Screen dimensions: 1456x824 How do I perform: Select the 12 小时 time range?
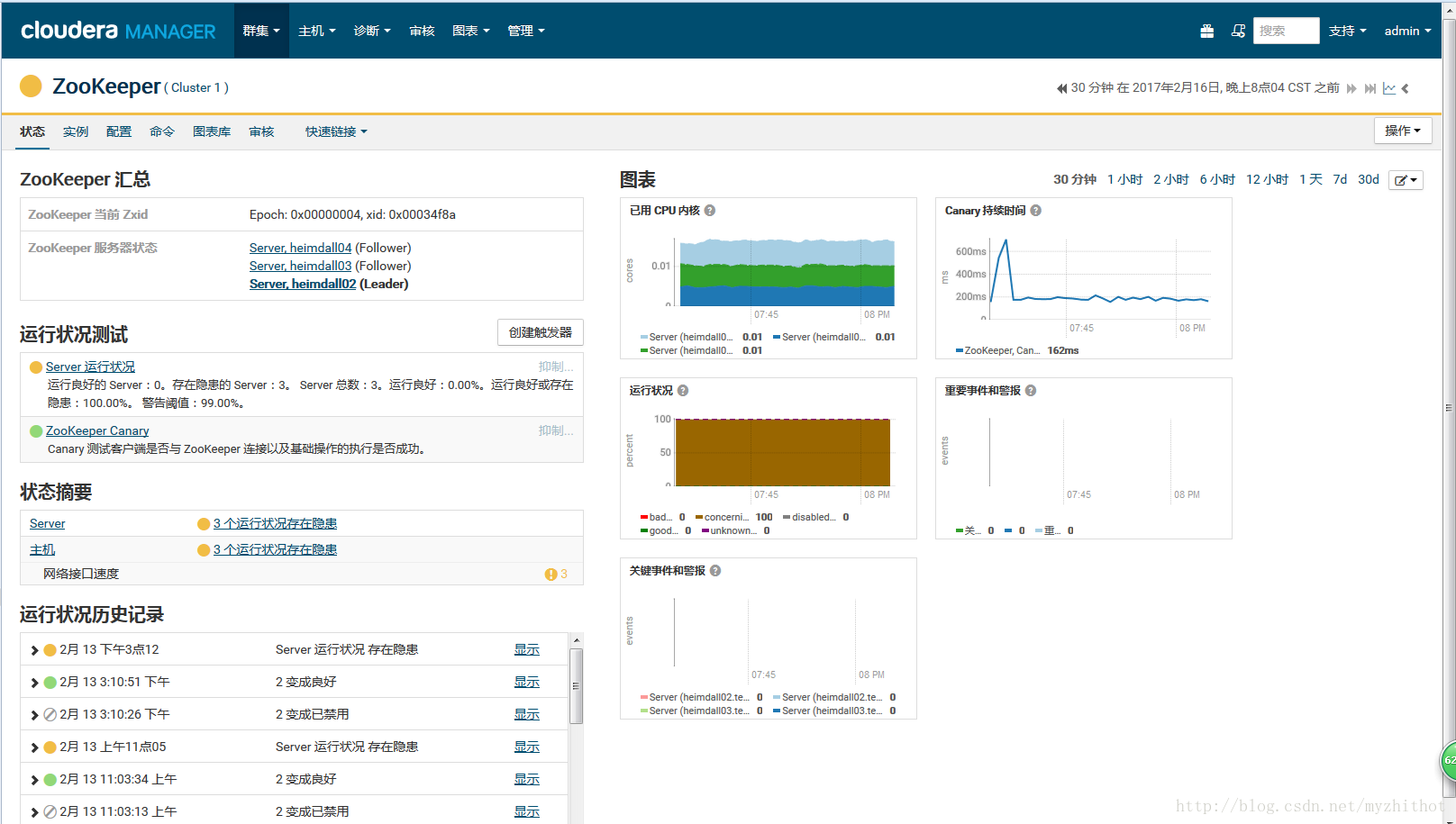[x=1267, y=179]
